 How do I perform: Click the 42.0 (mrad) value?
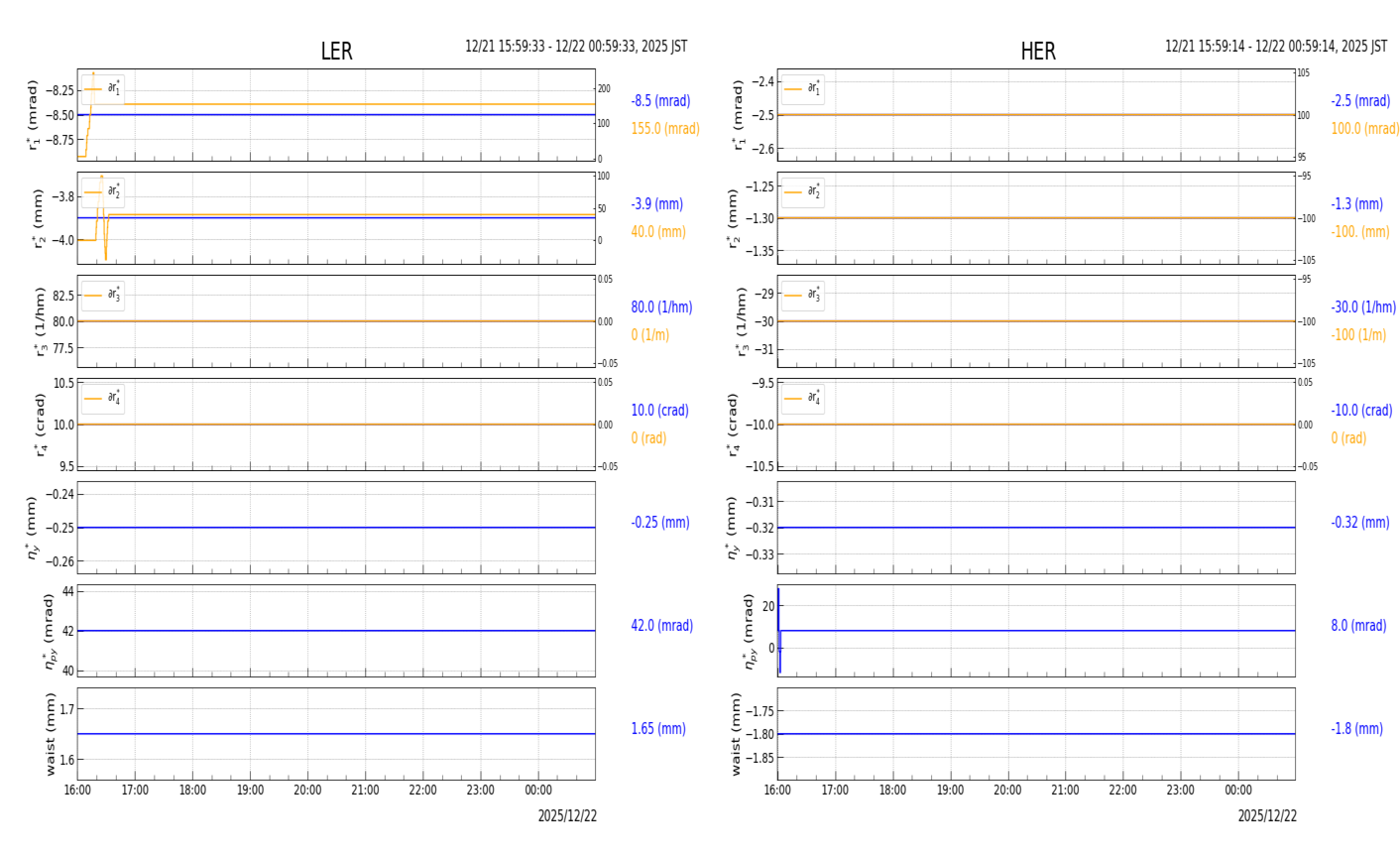click(x=661, y=626)
